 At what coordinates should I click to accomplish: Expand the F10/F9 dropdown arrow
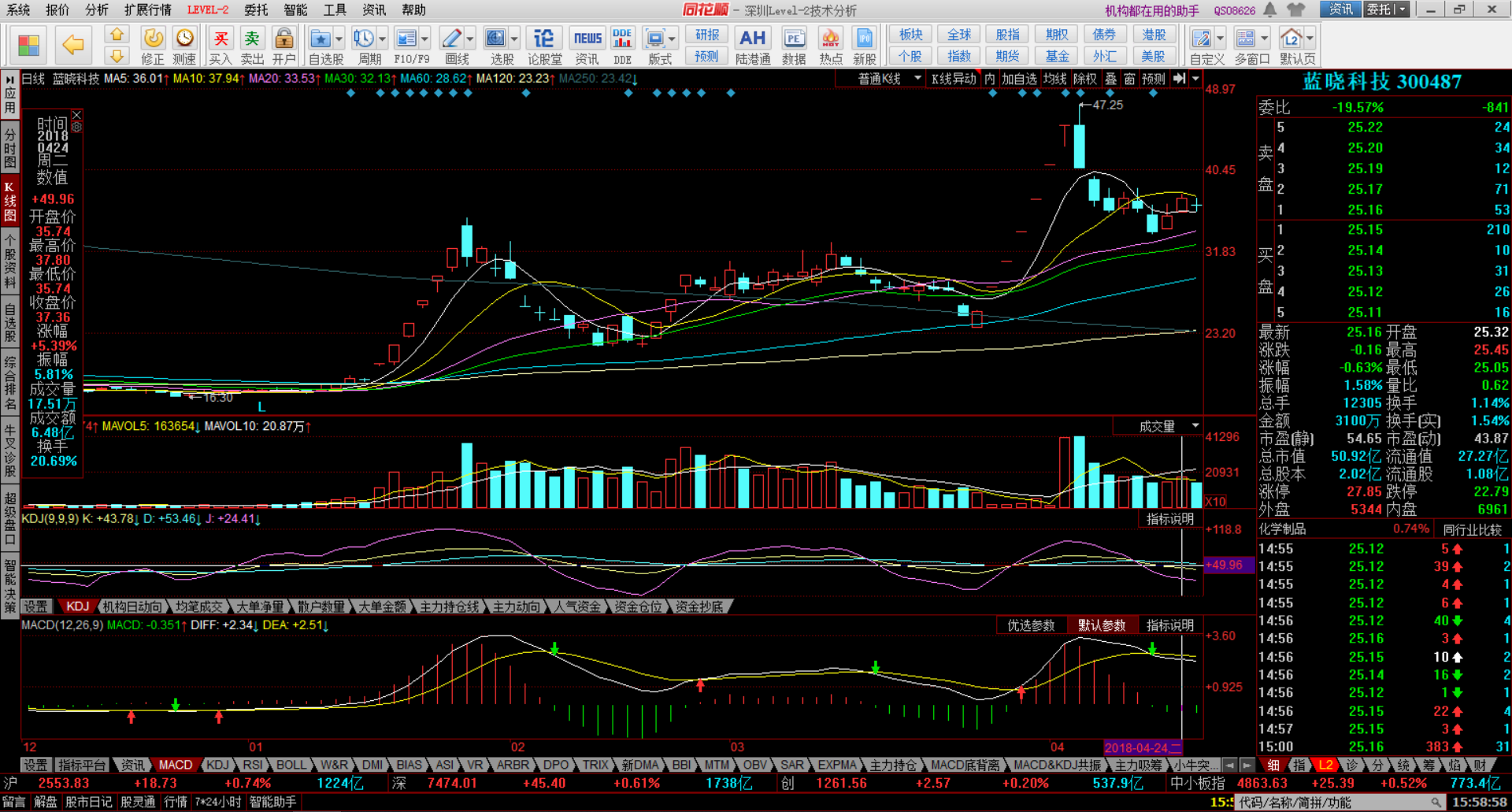click(x=425, y=39)
